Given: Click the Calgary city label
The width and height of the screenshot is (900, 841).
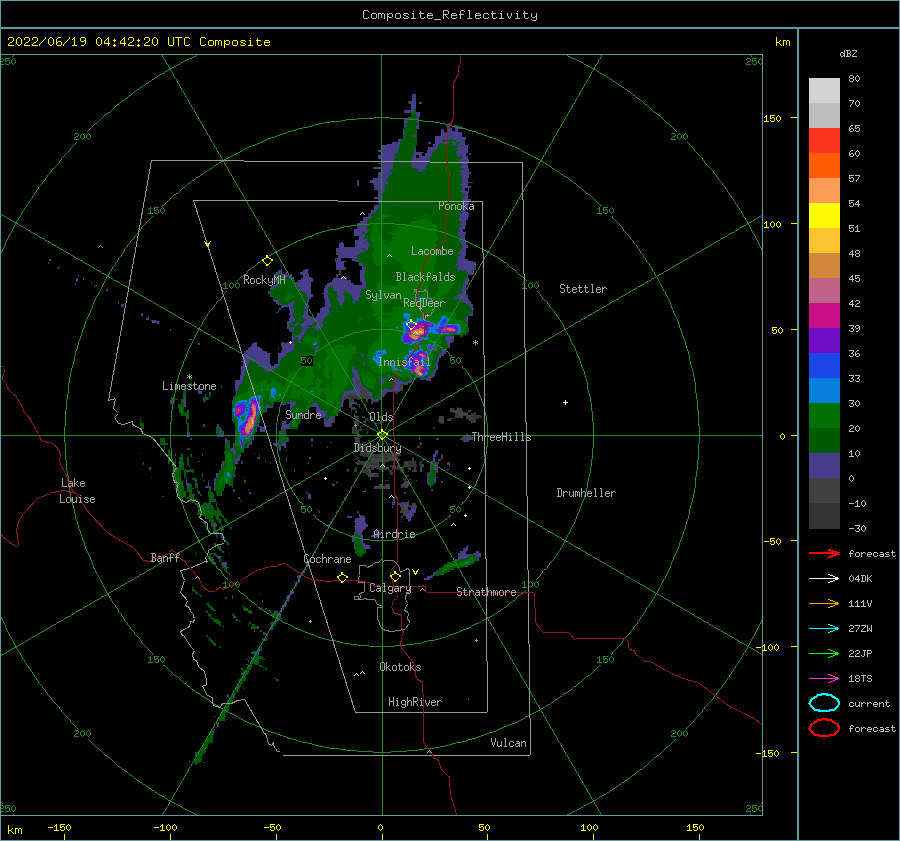Looking at the screenshot, I should (390, 588).
